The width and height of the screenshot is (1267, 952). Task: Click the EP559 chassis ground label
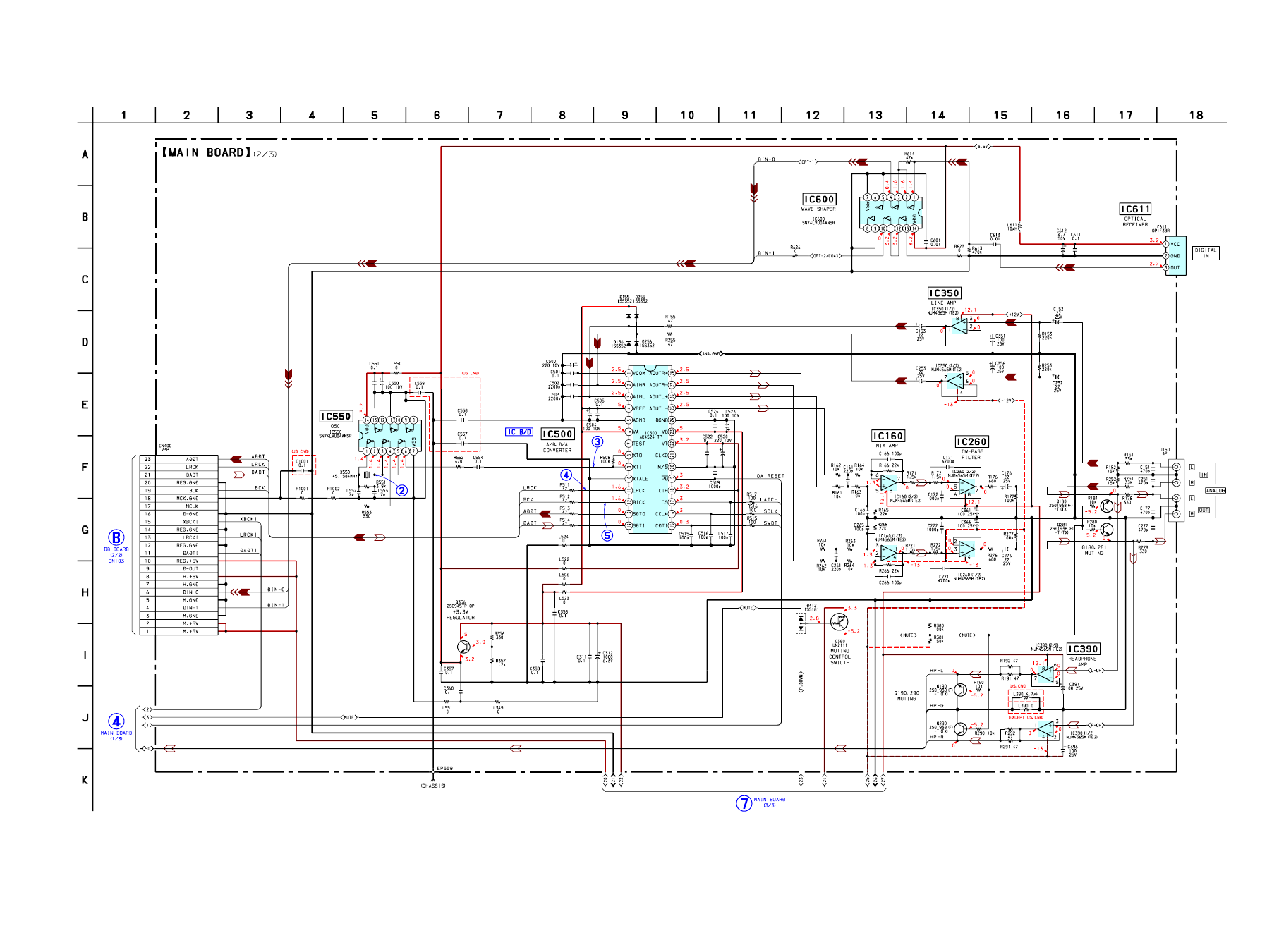(444, 769)
